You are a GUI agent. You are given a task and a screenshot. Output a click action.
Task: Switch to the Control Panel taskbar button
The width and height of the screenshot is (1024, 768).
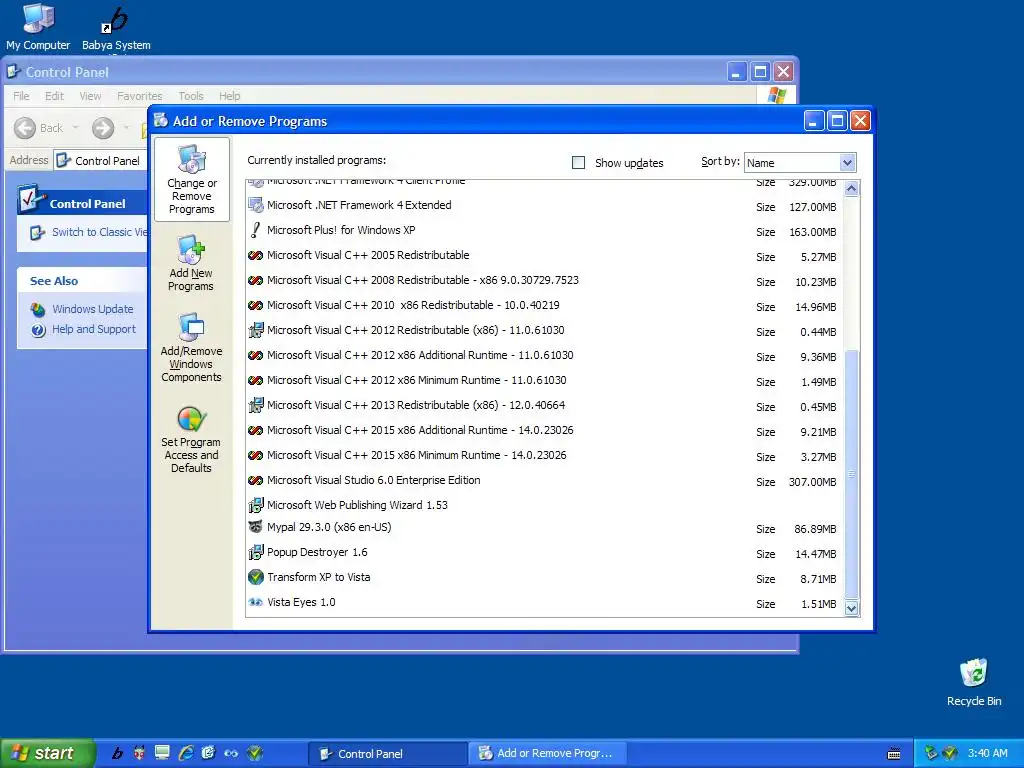pyautogui.click(x=388, y=754)
